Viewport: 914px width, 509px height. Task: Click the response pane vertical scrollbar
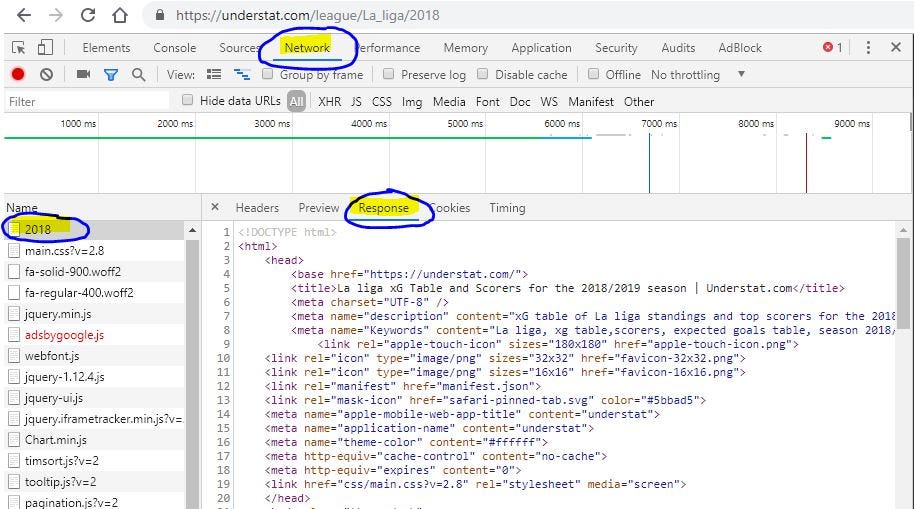click(903, 283)
